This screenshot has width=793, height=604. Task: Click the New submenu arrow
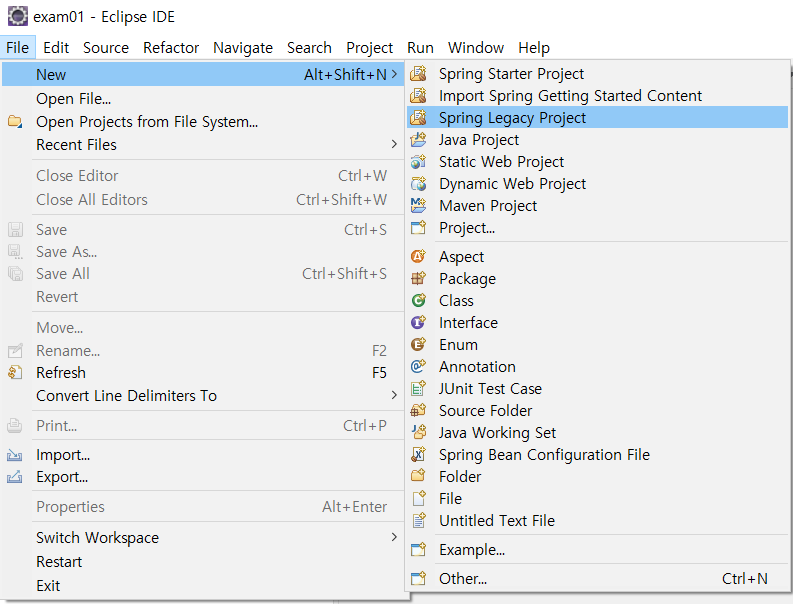click(x=394, y=74)
